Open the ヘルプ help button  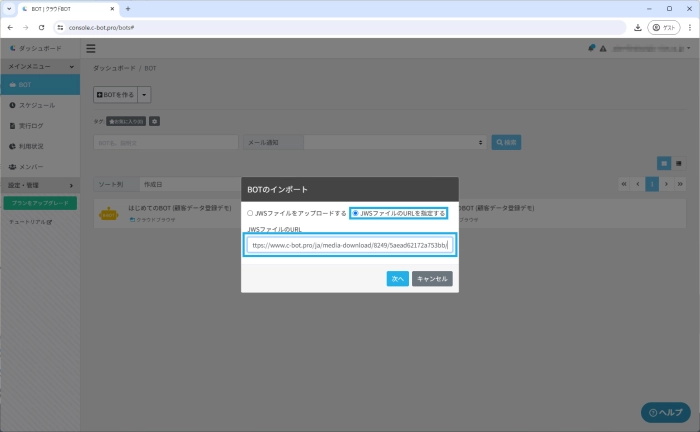pyautogui.click(x=664, y=412)
